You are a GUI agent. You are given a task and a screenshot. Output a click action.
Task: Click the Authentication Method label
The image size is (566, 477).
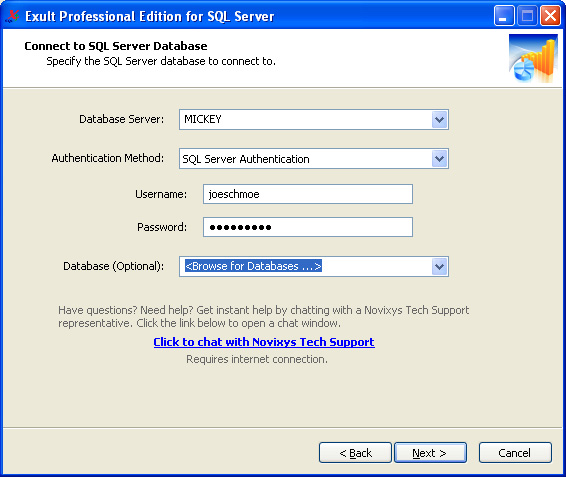(x=108, y=158)
